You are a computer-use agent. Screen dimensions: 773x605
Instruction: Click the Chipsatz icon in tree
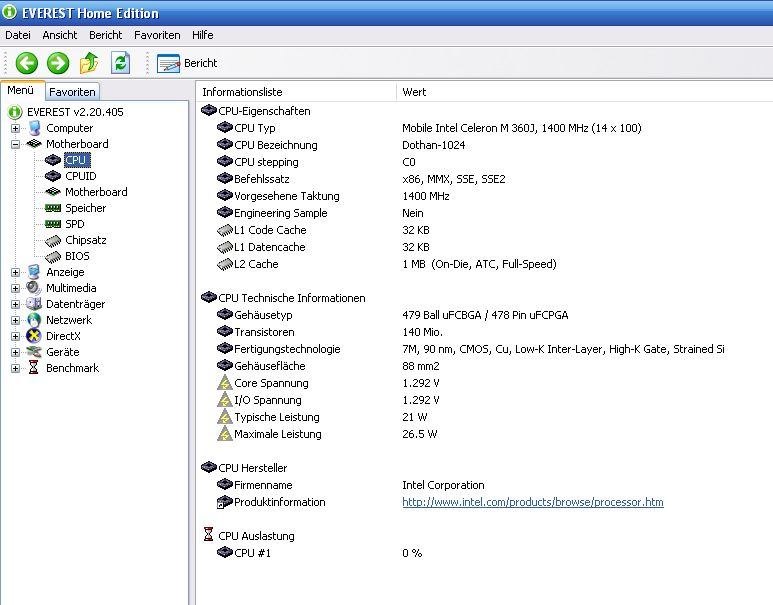click(x=53, y=241)
